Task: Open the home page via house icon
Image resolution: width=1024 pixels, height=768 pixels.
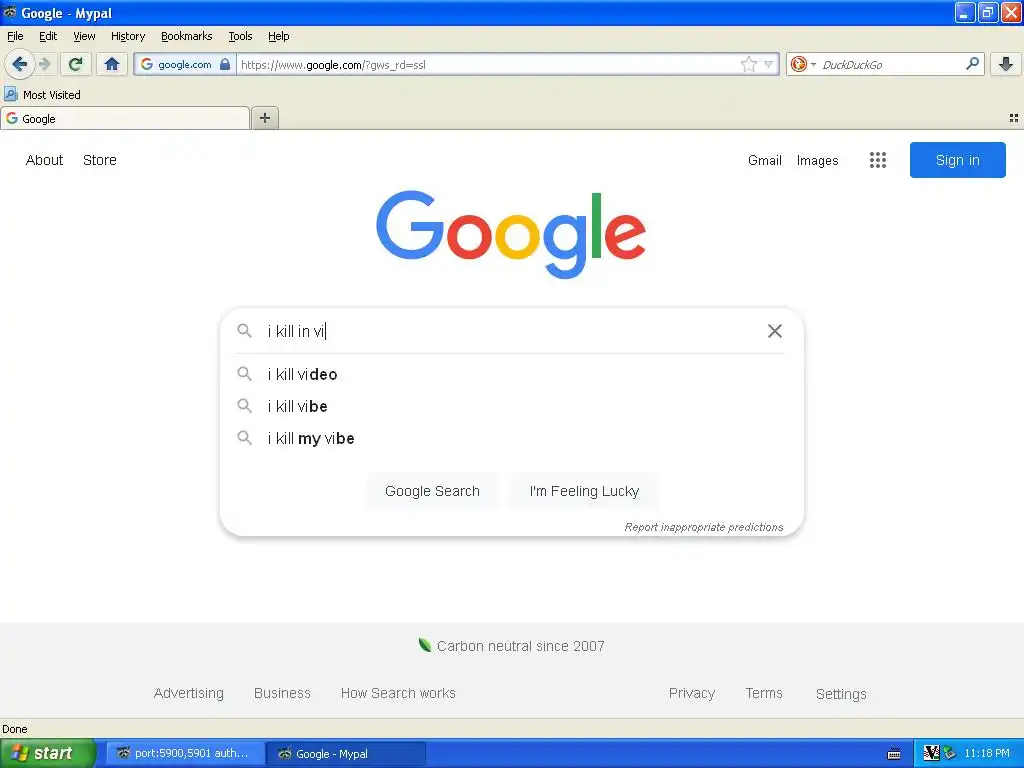Action: (112, 64)
